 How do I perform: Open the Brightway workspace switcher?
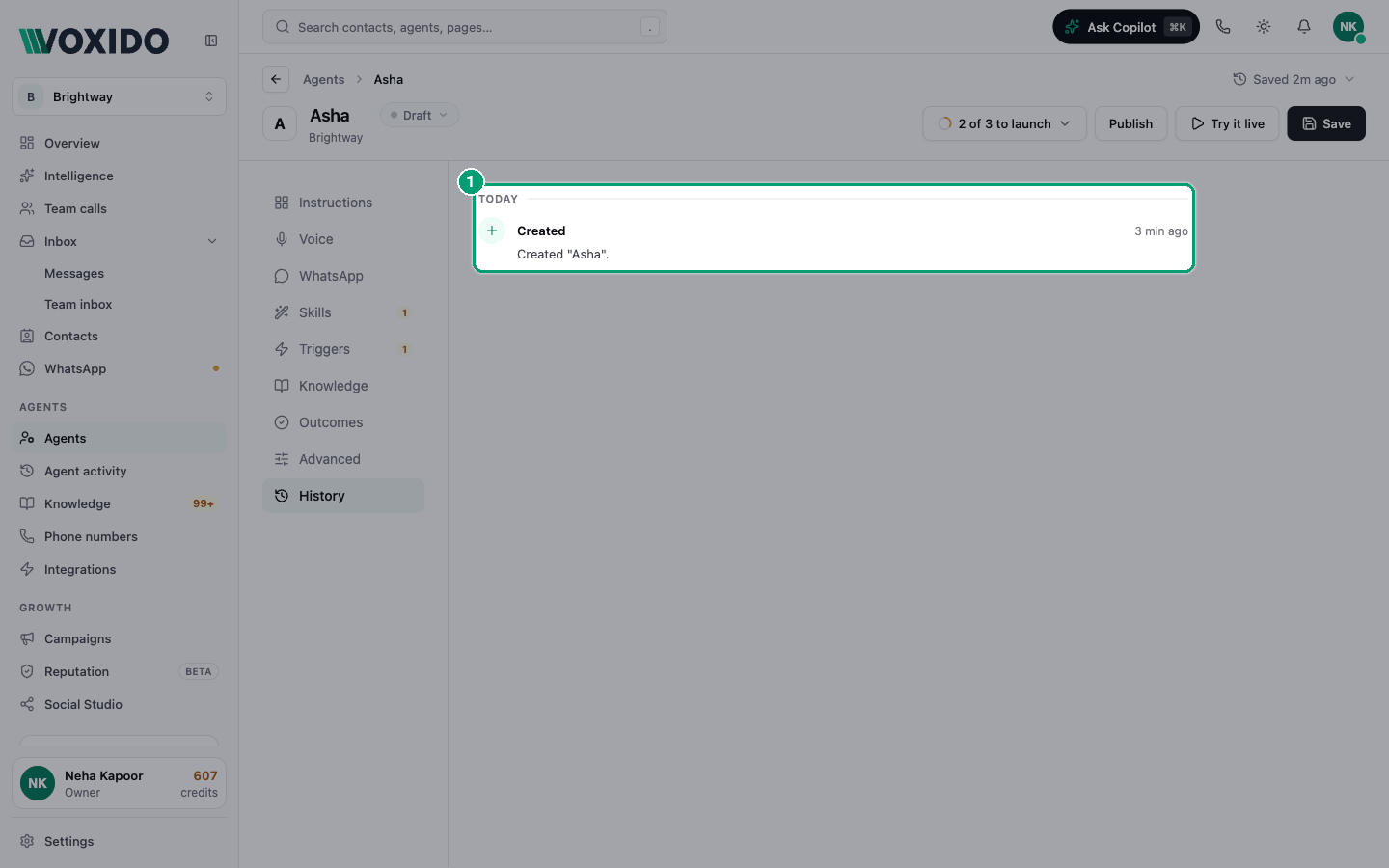(119, 96)
